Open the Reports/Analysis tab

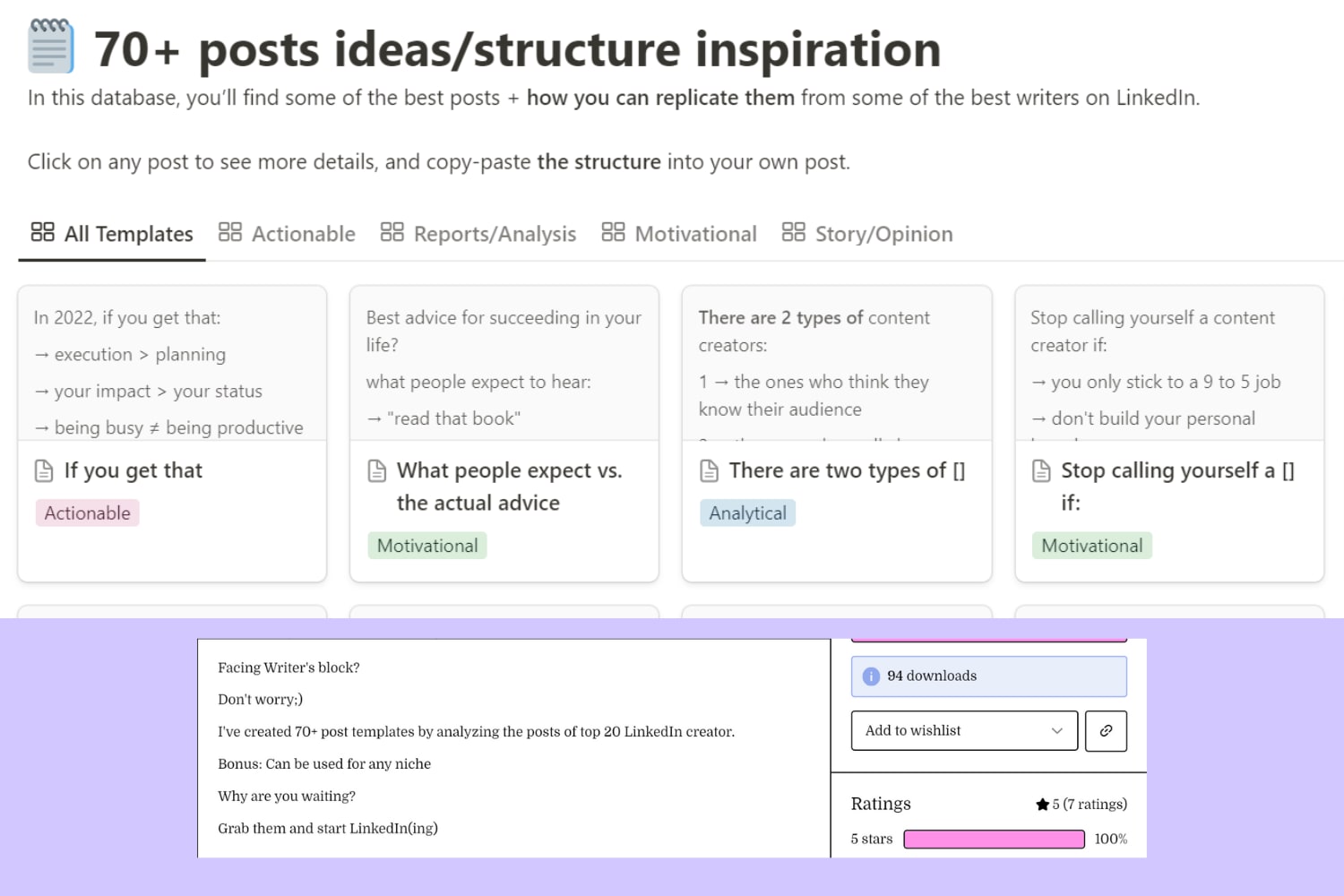point(478,234)
